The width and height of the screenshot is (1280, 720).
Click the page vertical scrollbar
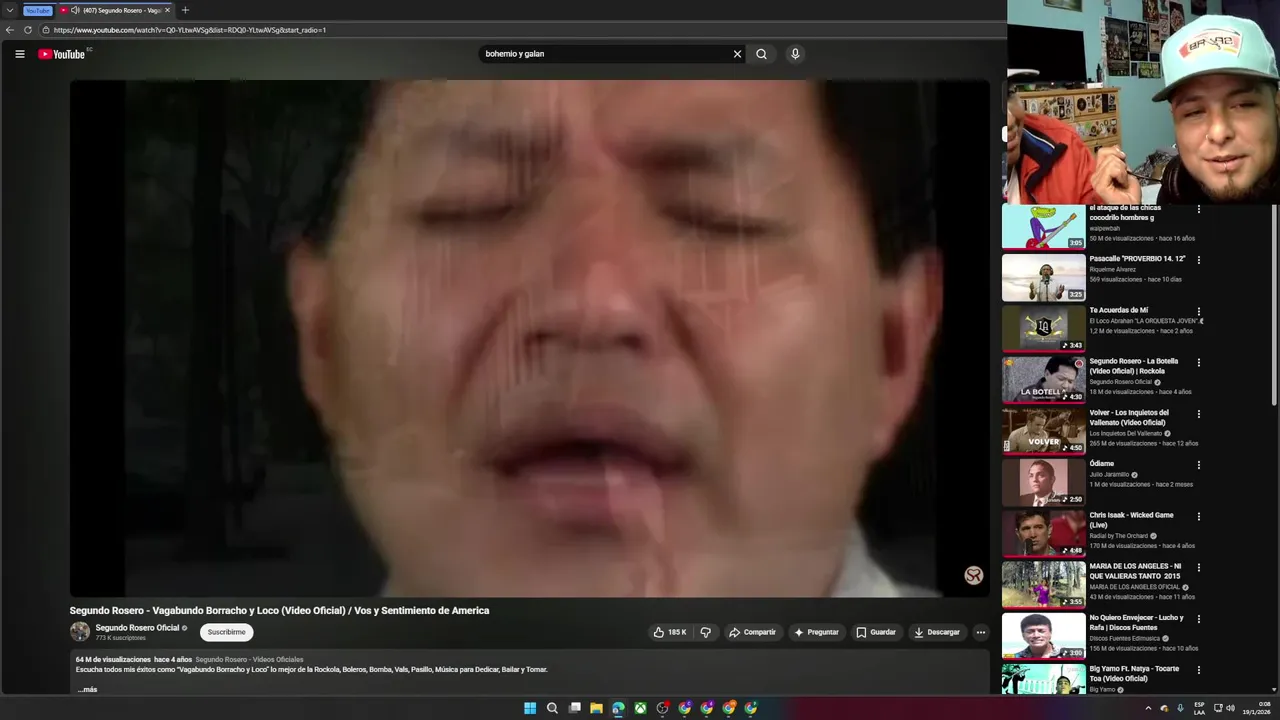(1274, 305)
